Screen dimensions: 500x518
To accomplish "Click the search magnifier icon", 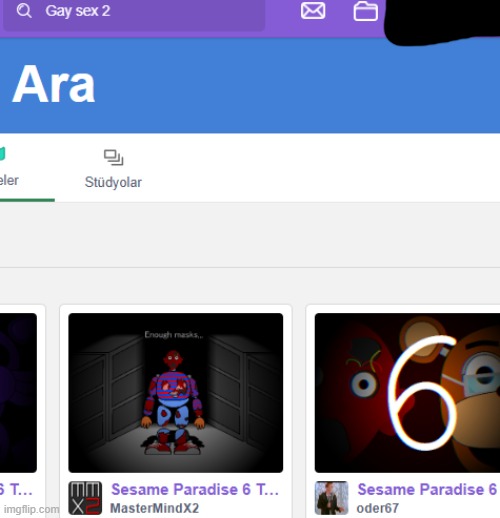I will (24, 11).
